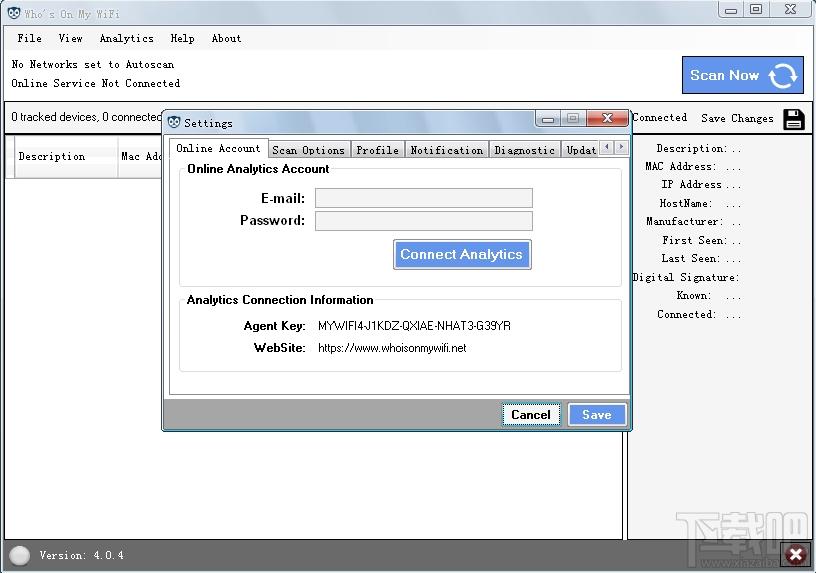Click the Connect Analytics button
816x573 pixels.
[462, 254]
